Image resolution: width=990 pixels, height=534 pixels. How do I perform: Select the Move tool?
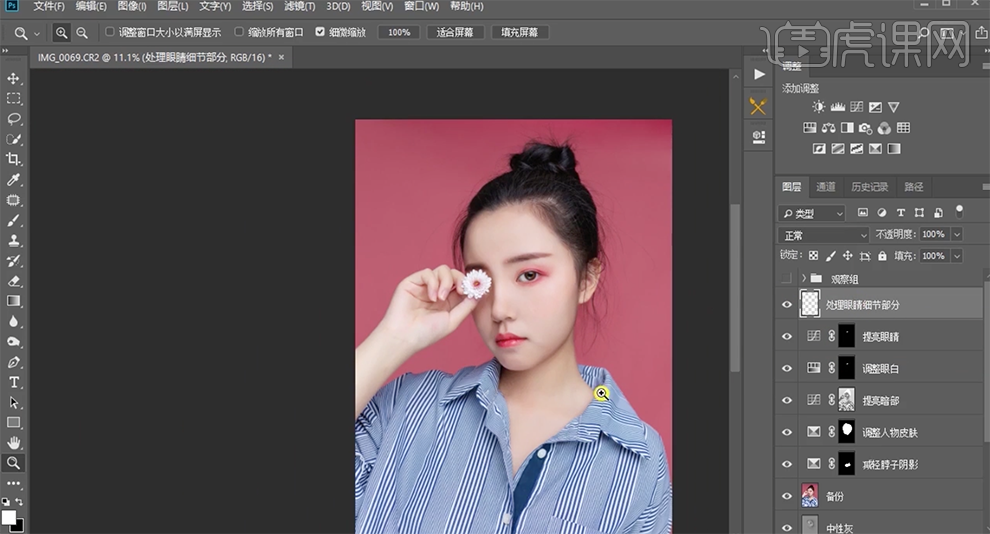point(14,78)
